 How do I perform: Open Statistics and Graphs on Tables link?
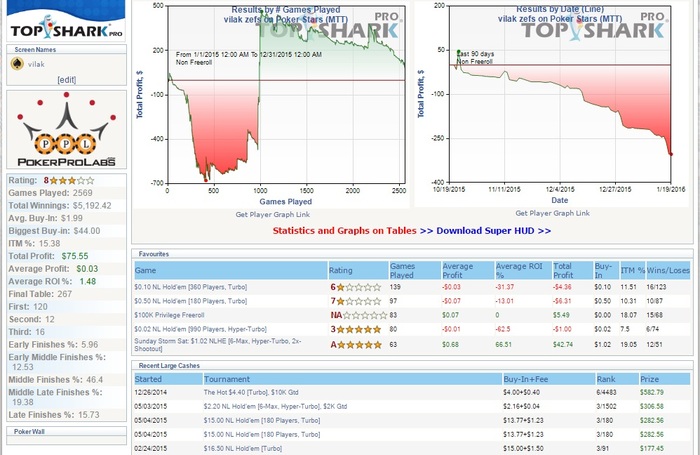[344, 231]
